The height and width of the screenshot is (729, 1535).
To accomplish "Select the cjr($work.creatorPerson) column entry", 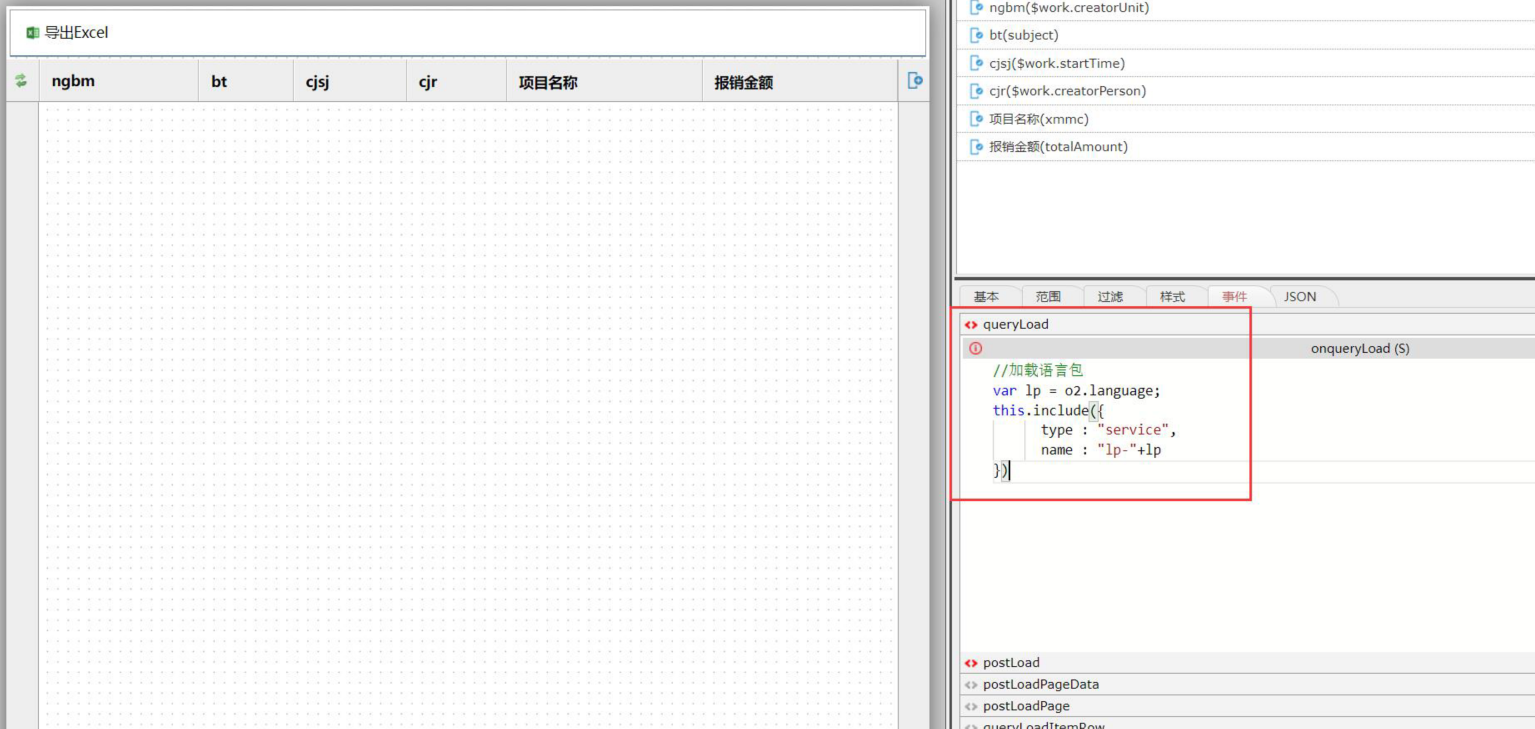I will coord(1248,91).
